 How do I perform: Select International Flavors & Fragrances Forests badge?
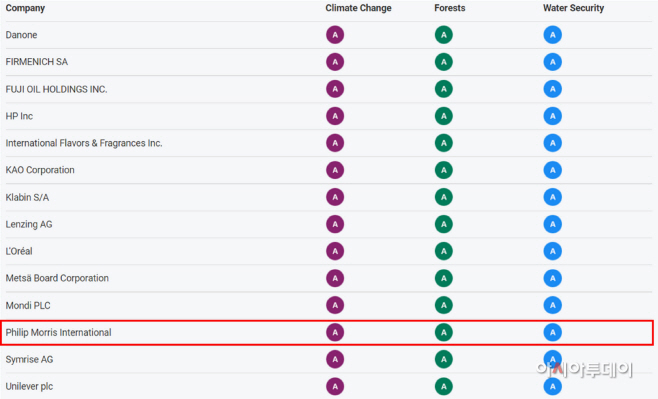point(444,143)
